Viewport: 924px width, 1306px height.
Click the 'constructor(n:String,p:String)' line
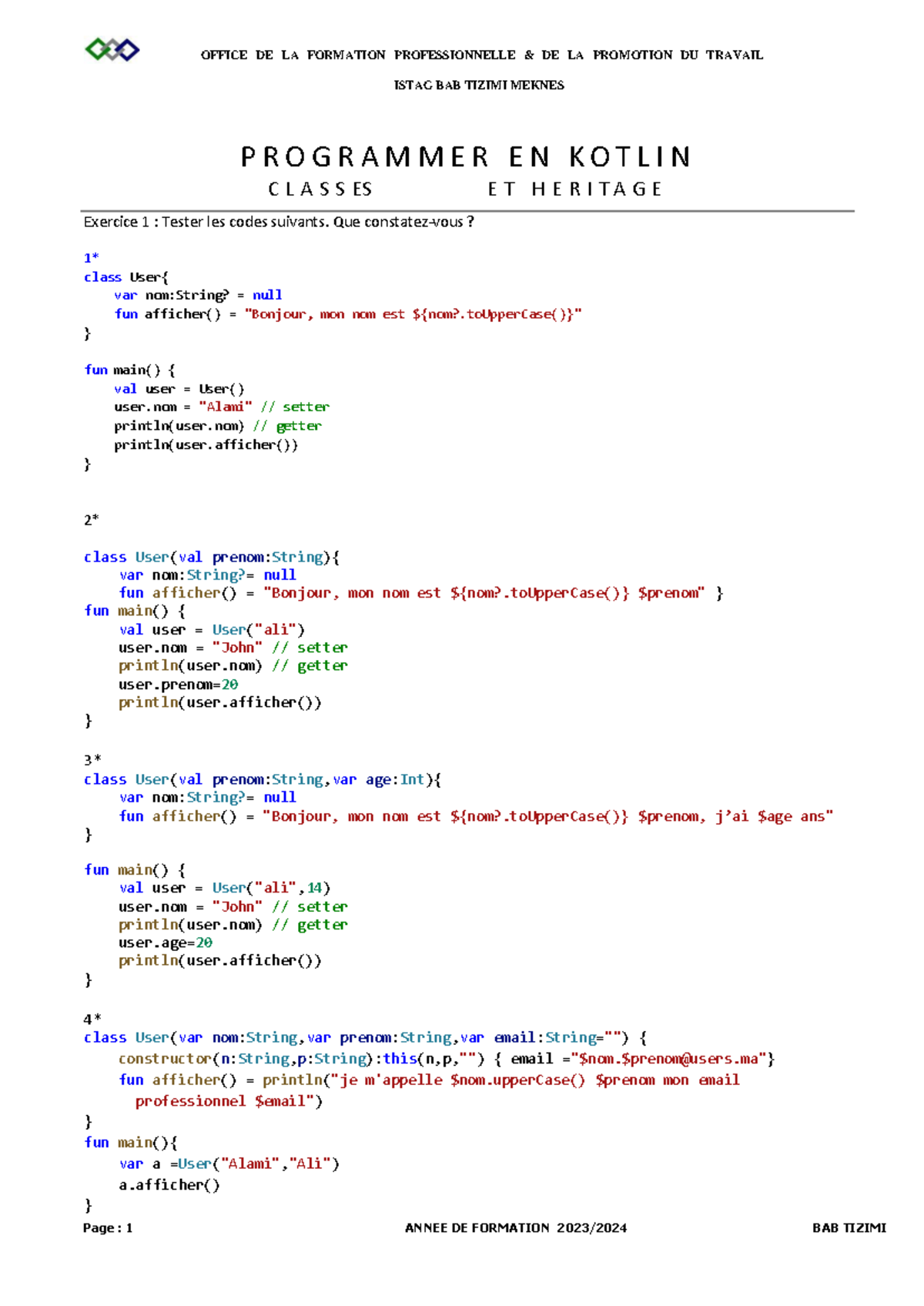(x=447, y=1059)
